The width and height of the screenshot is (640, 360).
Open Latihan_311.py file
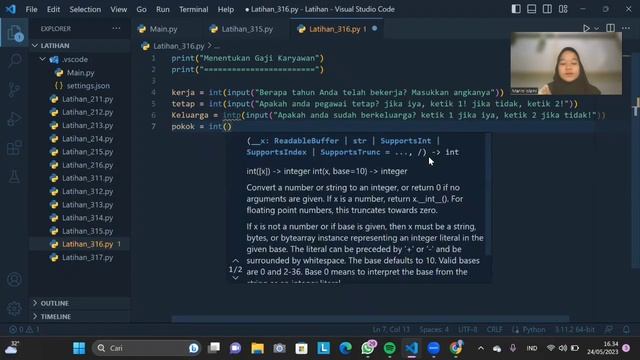point(87,178)
